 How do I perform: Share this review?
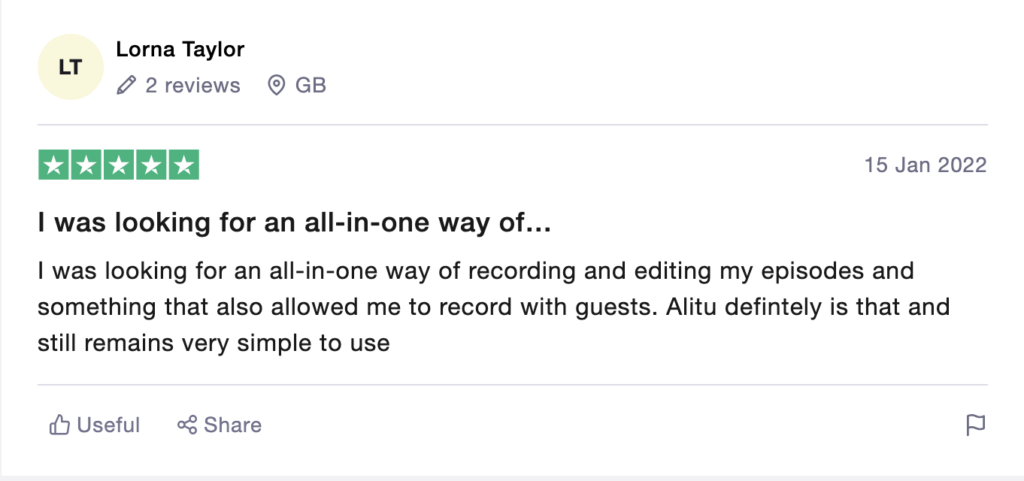(219, 425)
